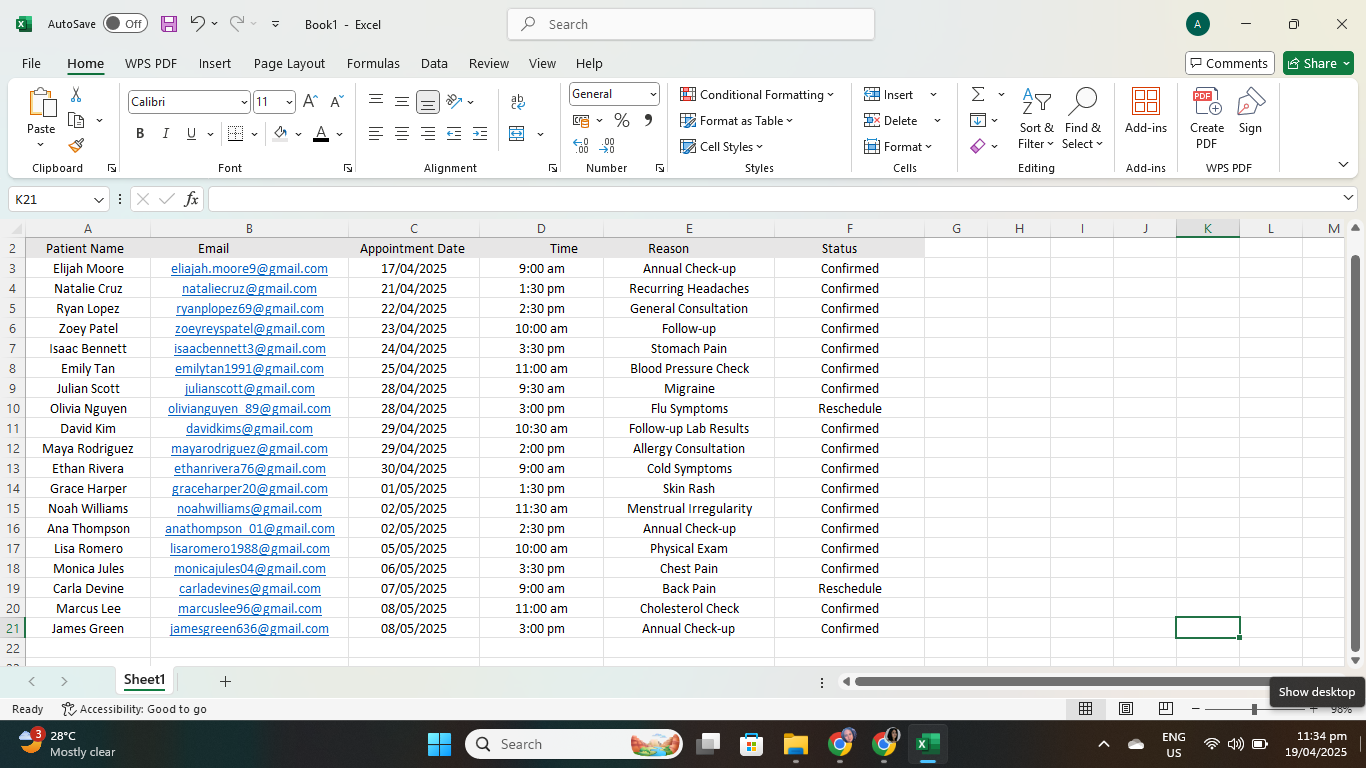1366x768 pixels.
Task: Click the Copy icon in Clipboard group
Action: pyautogui.click(x=75, y=120)
